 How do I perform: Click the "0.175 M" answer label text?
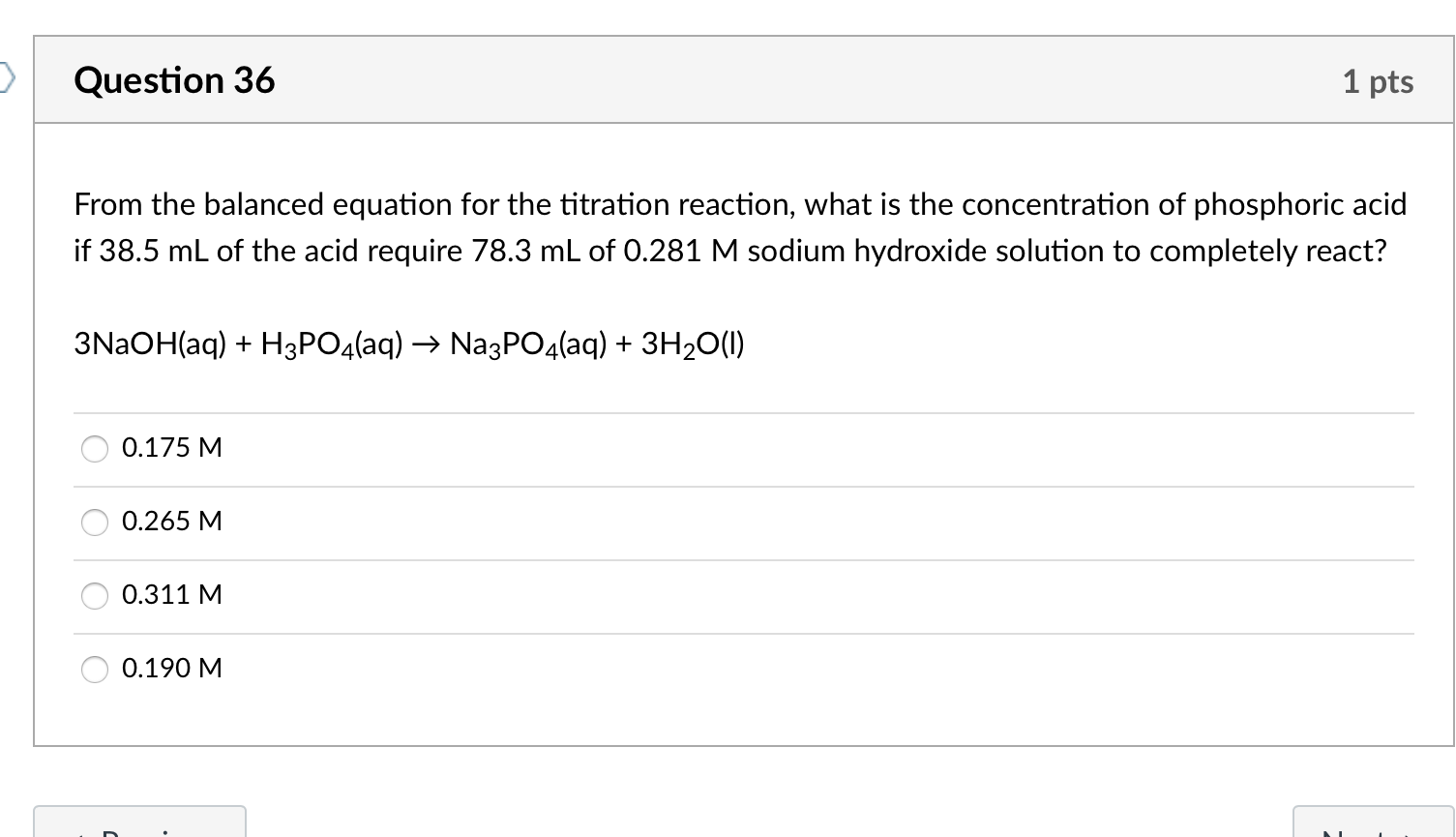click(172, 448)
